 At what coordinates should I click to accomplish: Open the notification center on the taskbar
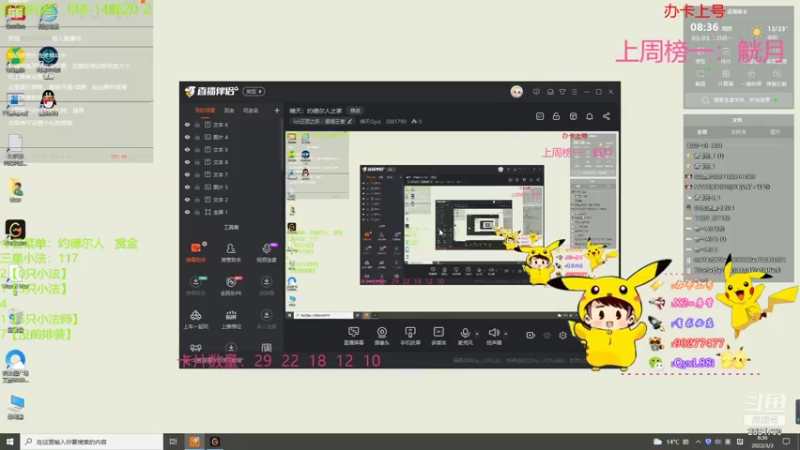pos(786,442)
